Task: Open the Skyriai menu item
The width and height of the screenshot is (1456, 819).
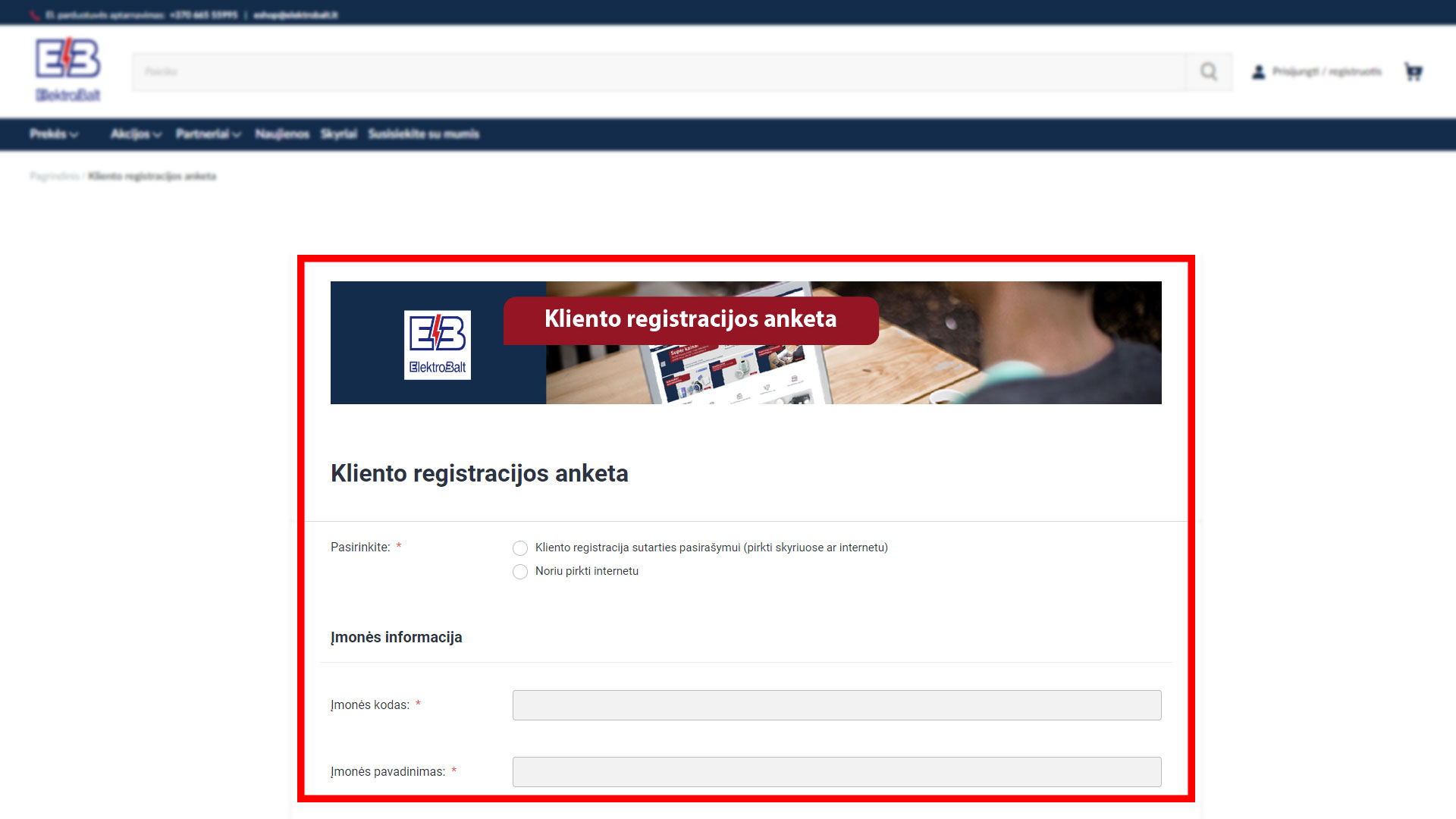Action: [x=338, y=134]
